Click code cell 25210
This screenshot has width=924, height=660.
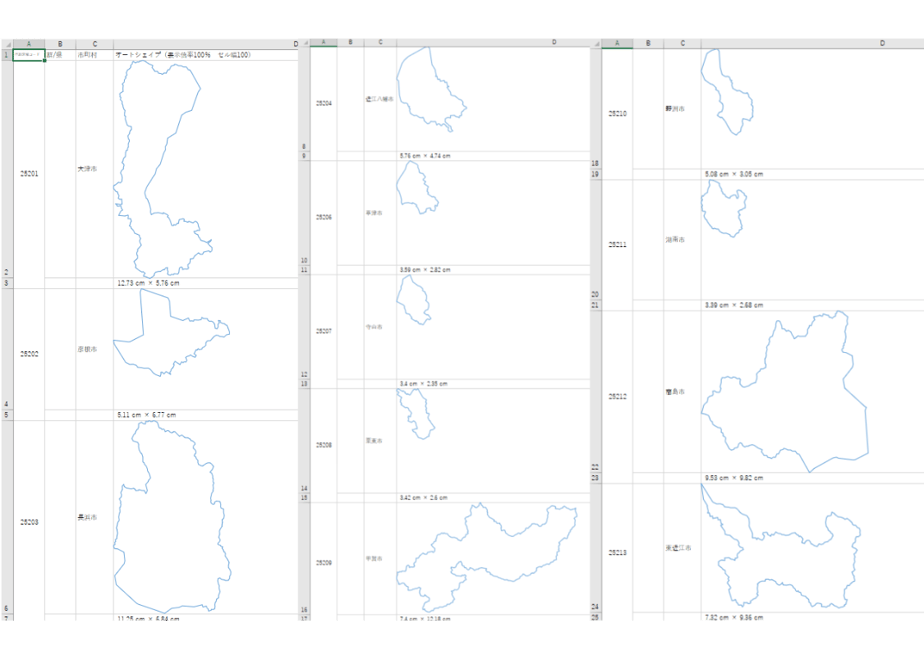click(617, 114)
